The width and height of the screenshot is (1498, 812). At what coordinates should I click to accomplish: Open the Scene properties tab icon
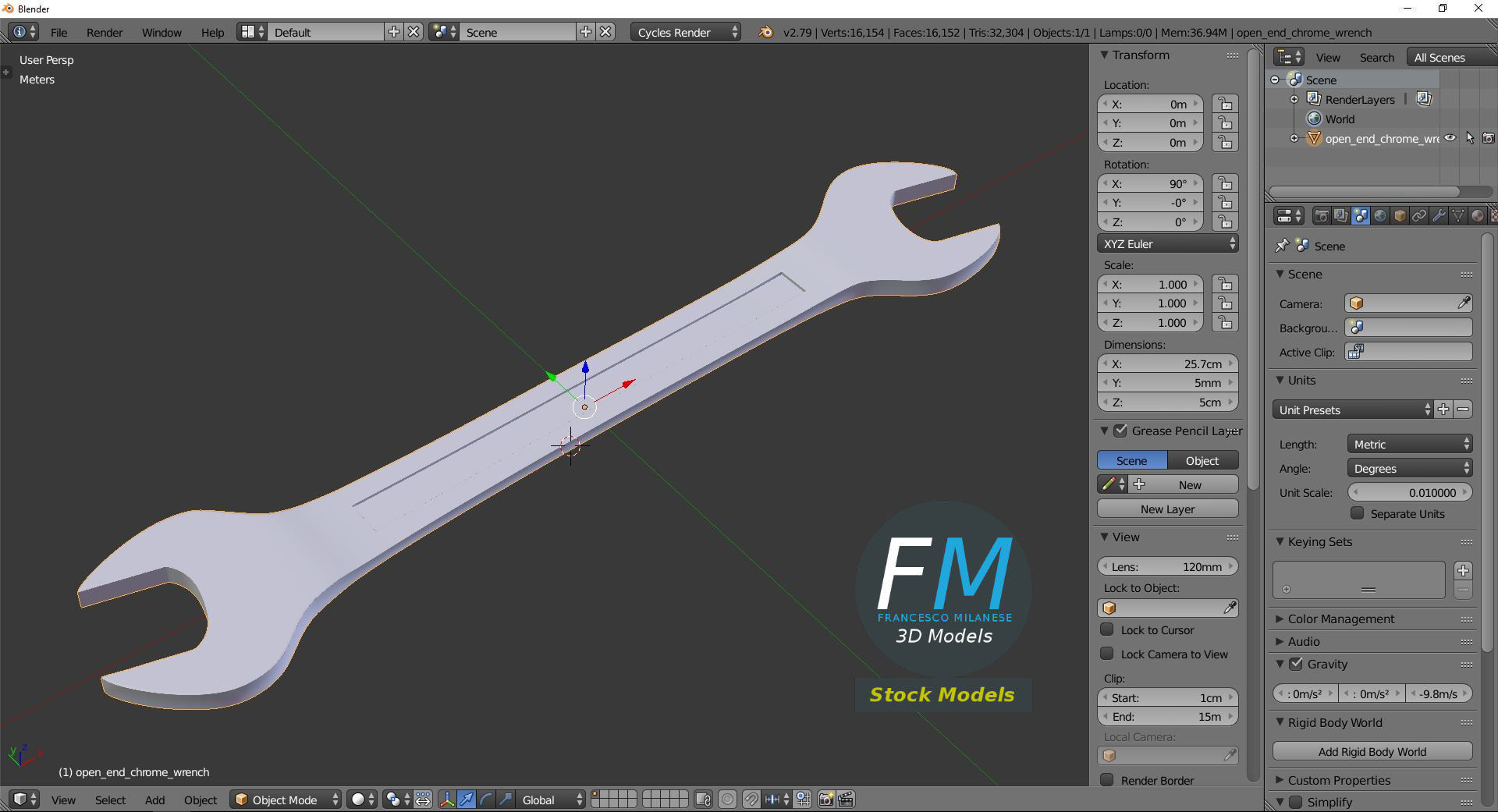[1361, 215]
